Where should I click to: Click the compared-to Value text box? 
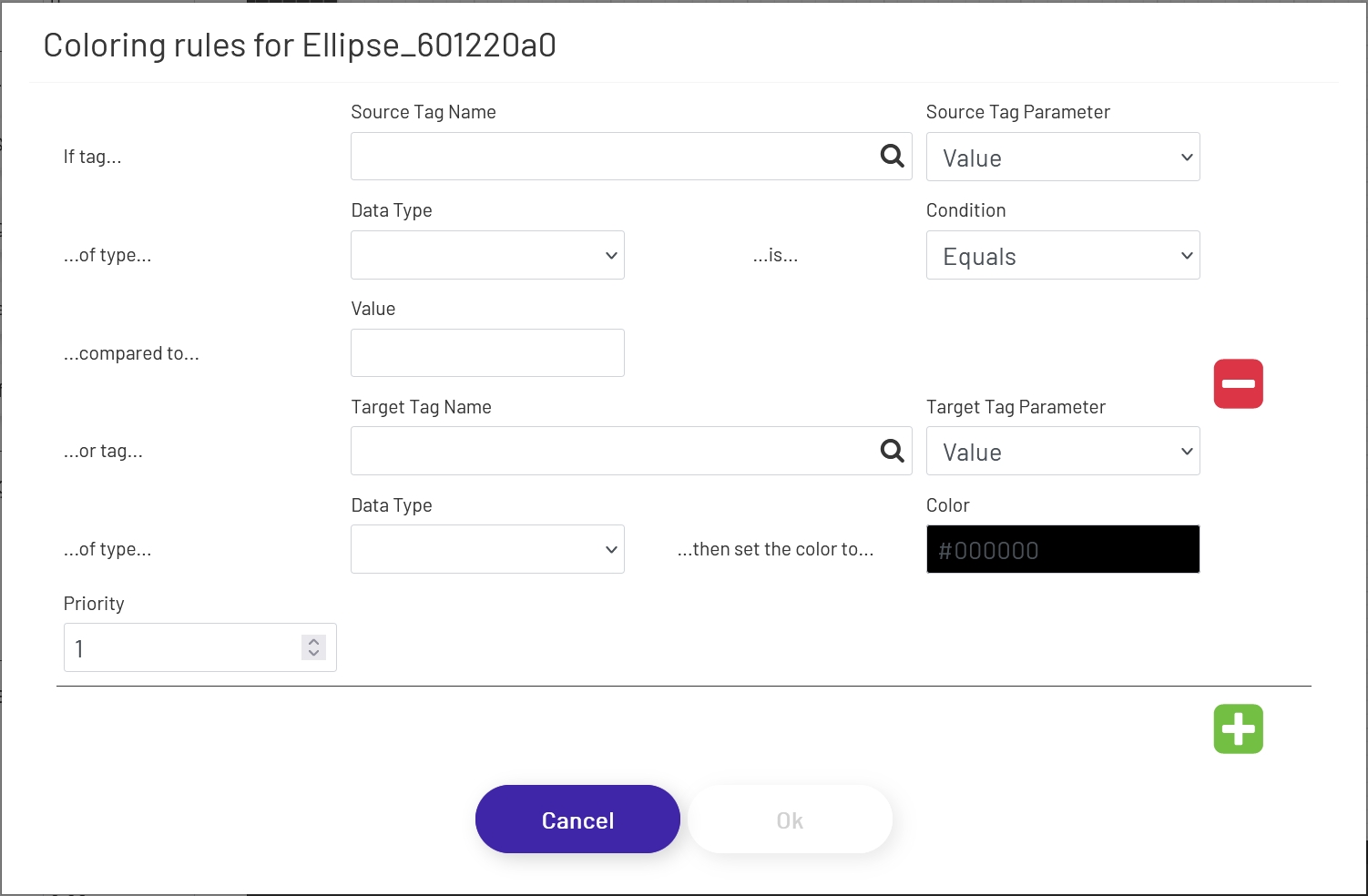click(x=487, y=352)
